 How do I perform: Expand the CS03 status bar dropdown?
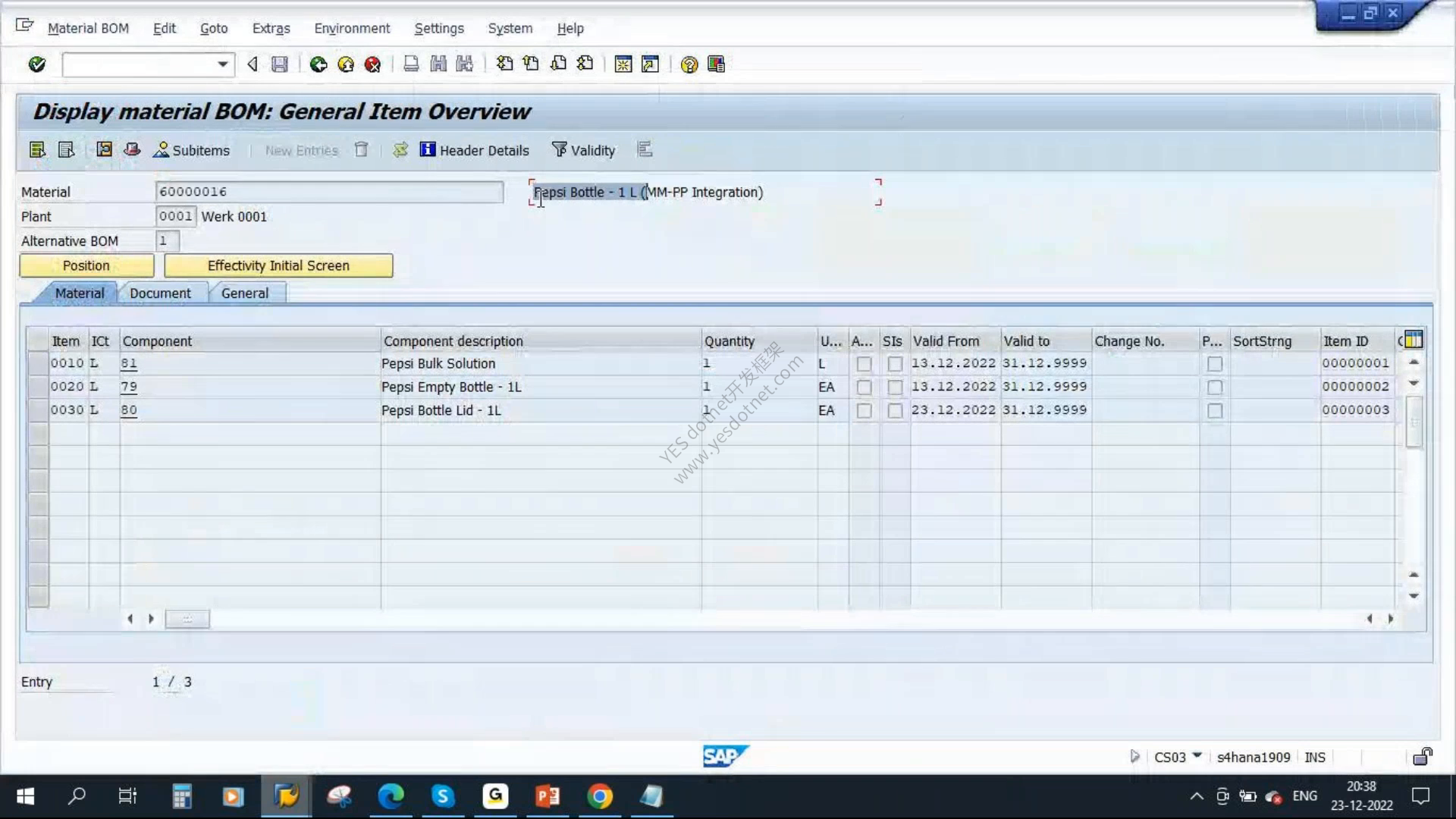click(x=1197, y=756)
